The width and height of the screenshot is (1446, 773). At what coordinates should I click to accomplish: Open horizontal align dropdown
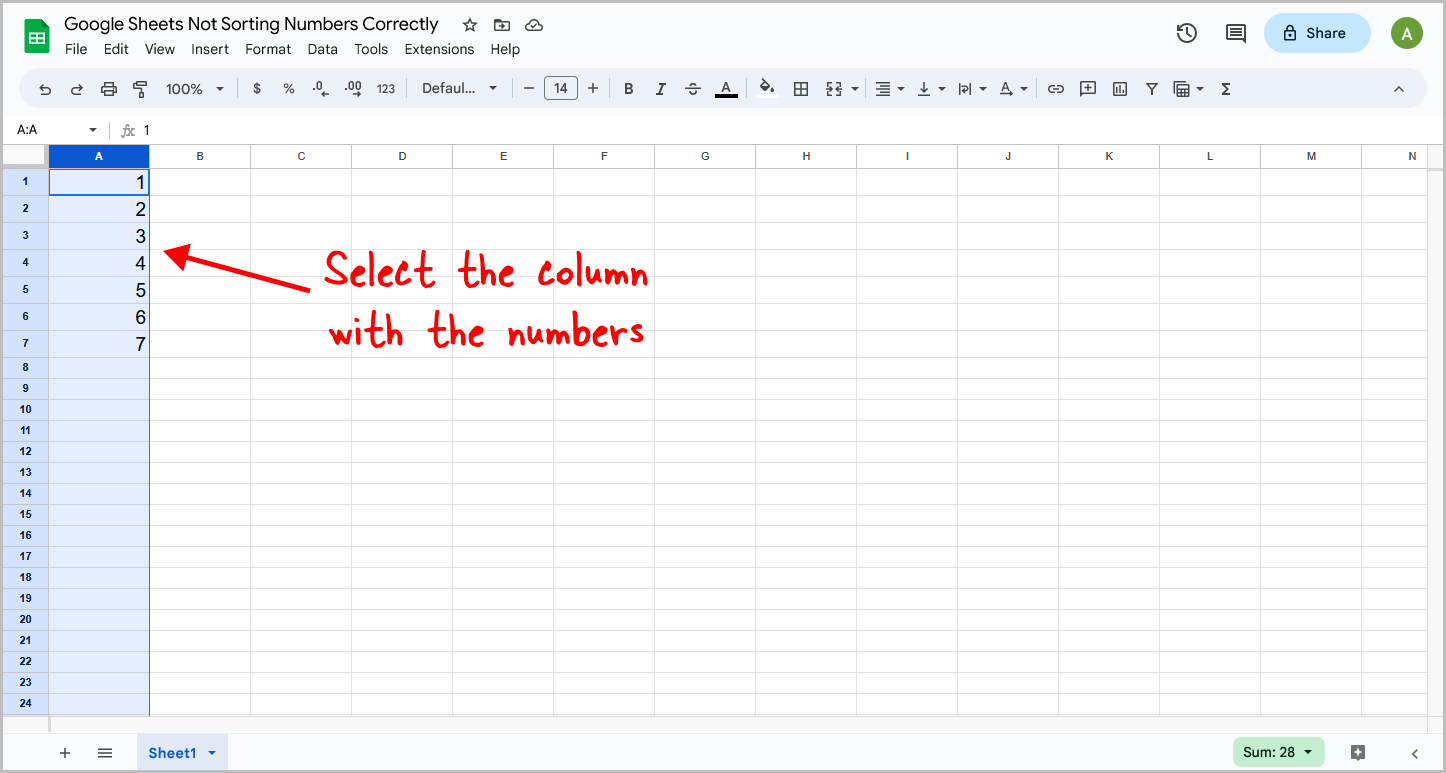click(889, 89)
